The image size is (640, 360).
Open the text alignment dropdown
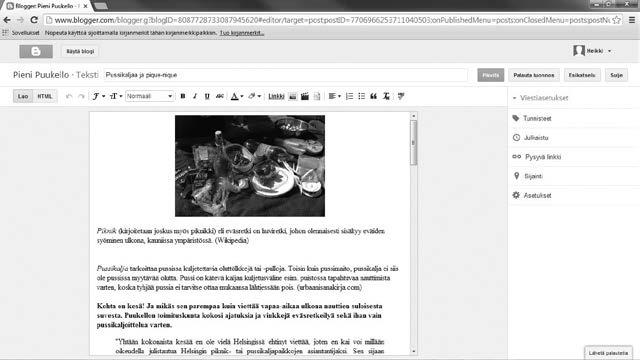pyautogui.click(x=334, y=96)
